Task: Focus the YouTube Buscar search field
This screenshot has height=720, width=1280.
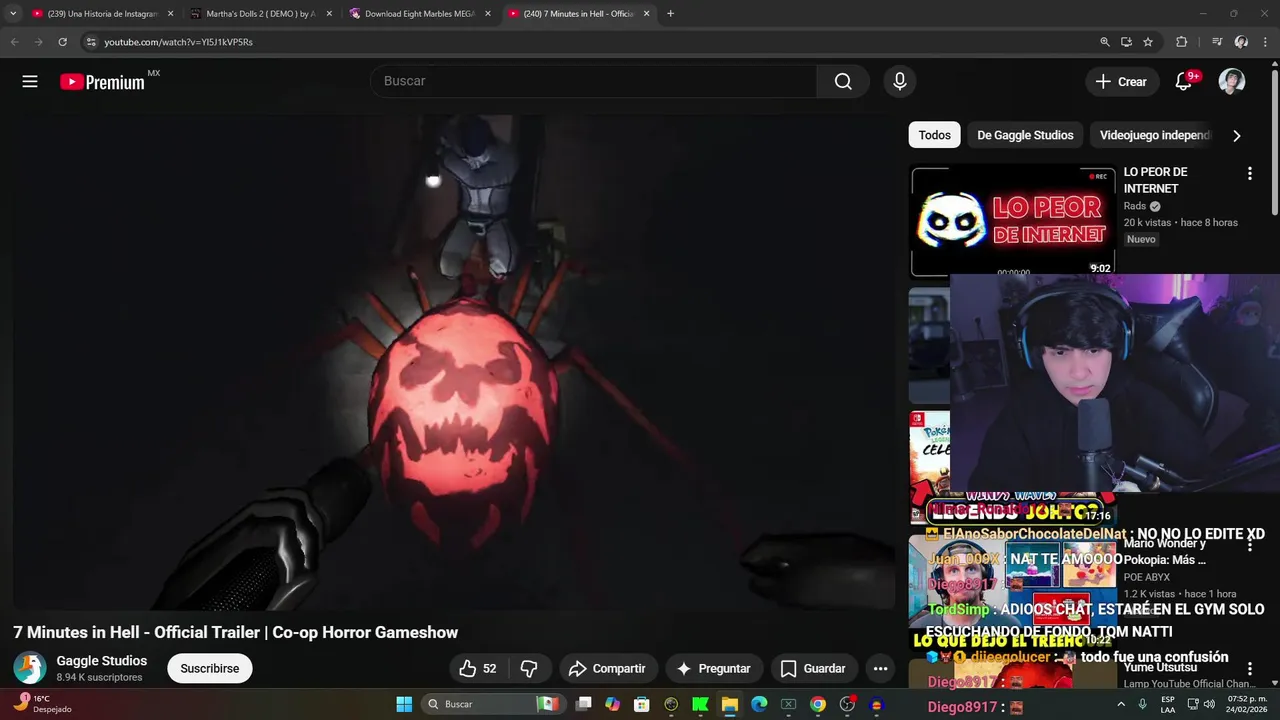Action: (x=594, y=81)
